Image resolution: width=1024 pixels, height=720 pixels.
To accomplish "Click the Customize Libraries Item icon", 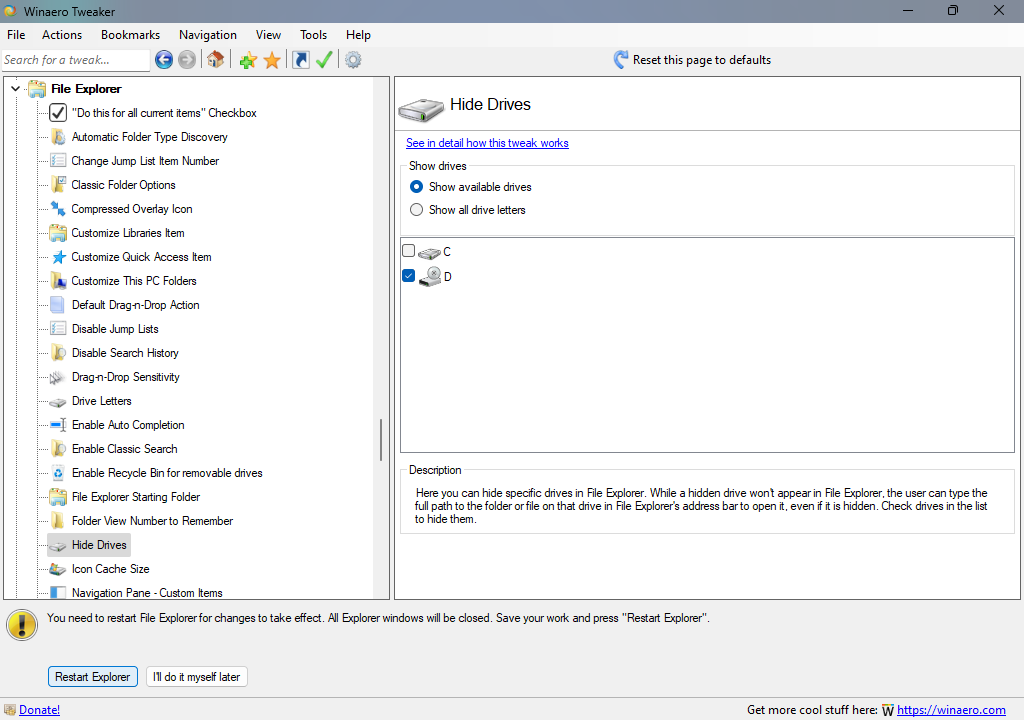I will click(x=58, y=233).
